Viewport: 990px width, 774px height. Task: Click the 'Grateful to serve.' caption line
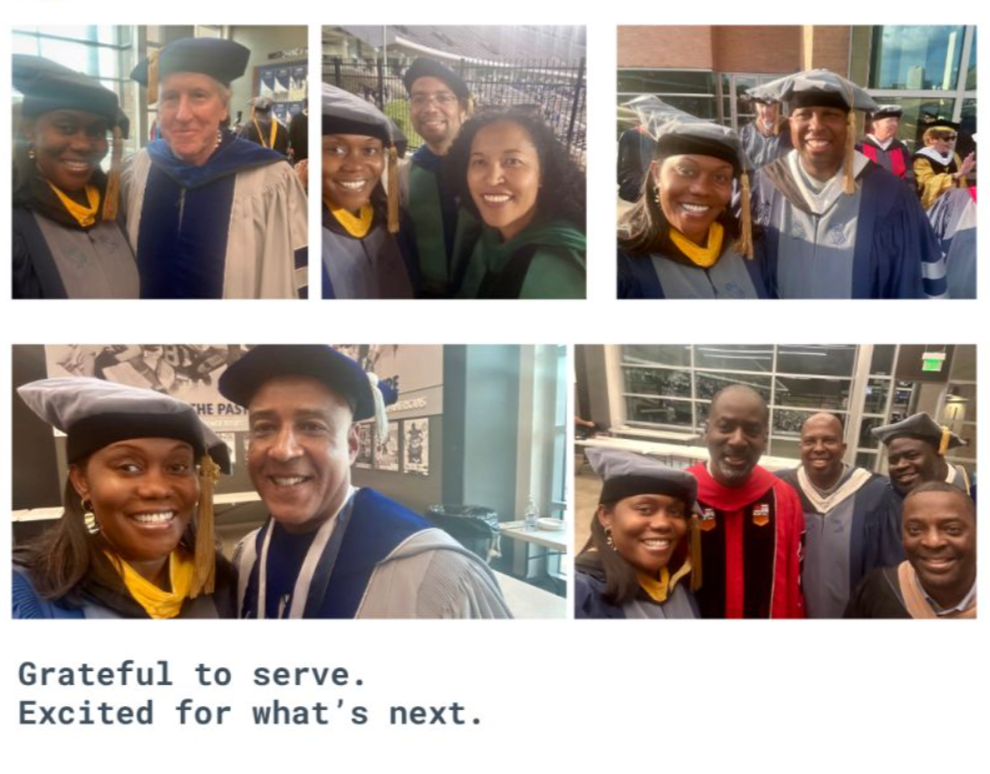[192, 674]
